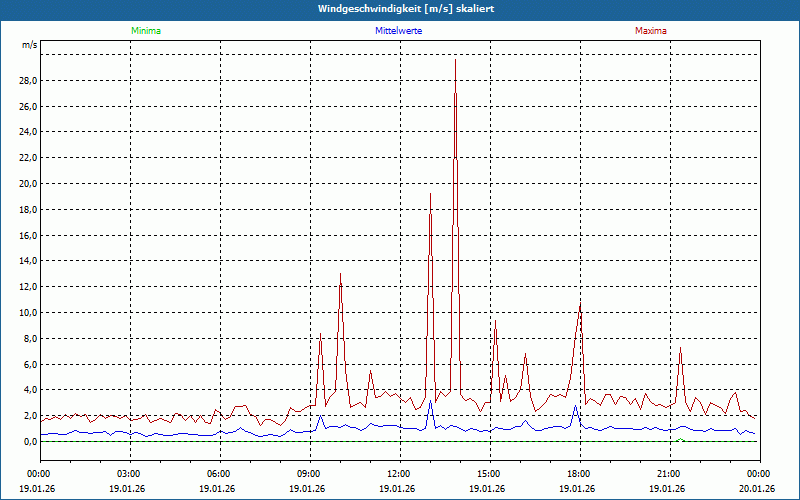
Task: Click the 09:00 time axis label
Action: 308,473
